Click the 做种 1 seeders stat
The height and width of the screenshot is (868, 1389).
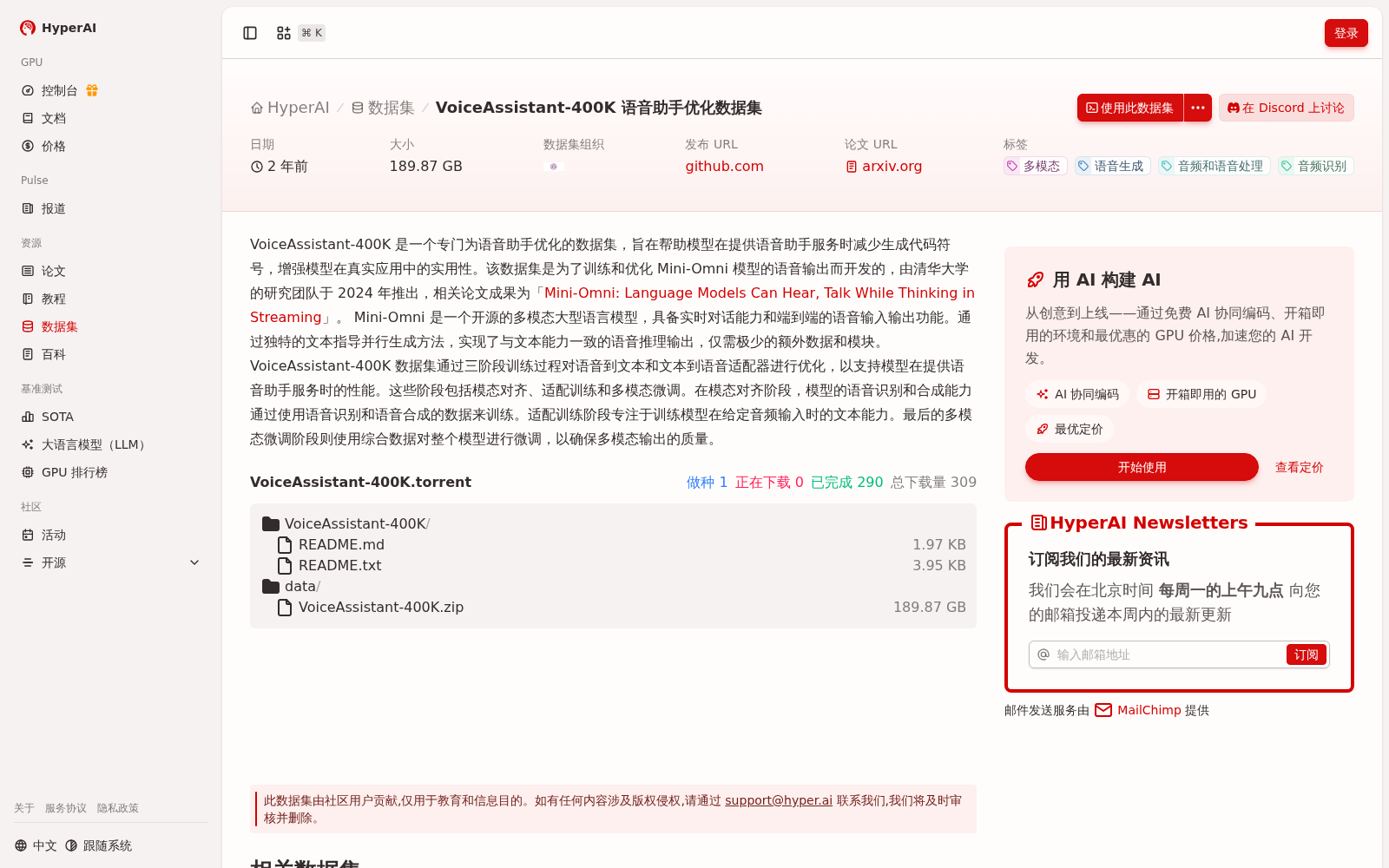[x=707, y=482]
